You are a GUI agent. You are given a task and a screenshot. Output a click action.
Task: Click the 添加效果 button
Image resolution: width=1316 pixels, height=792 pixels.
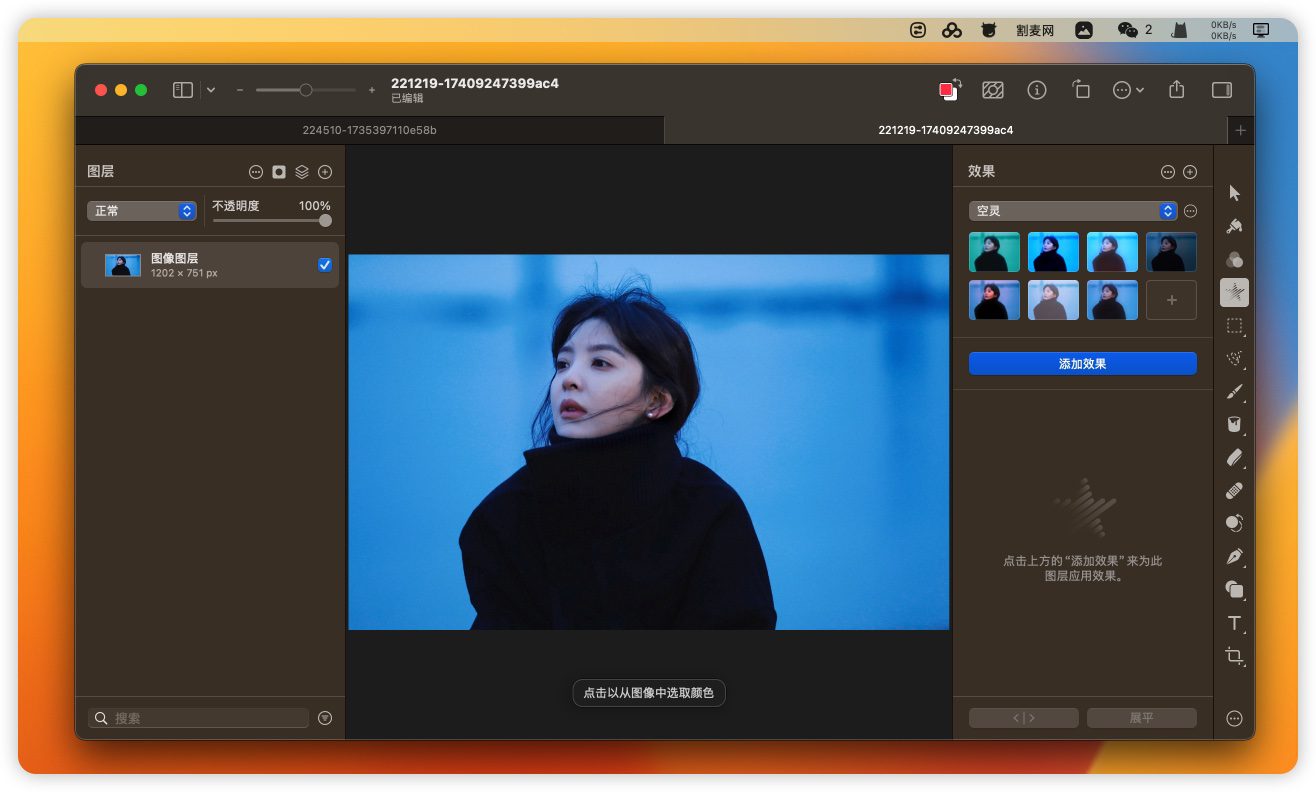click(1082, 364)
